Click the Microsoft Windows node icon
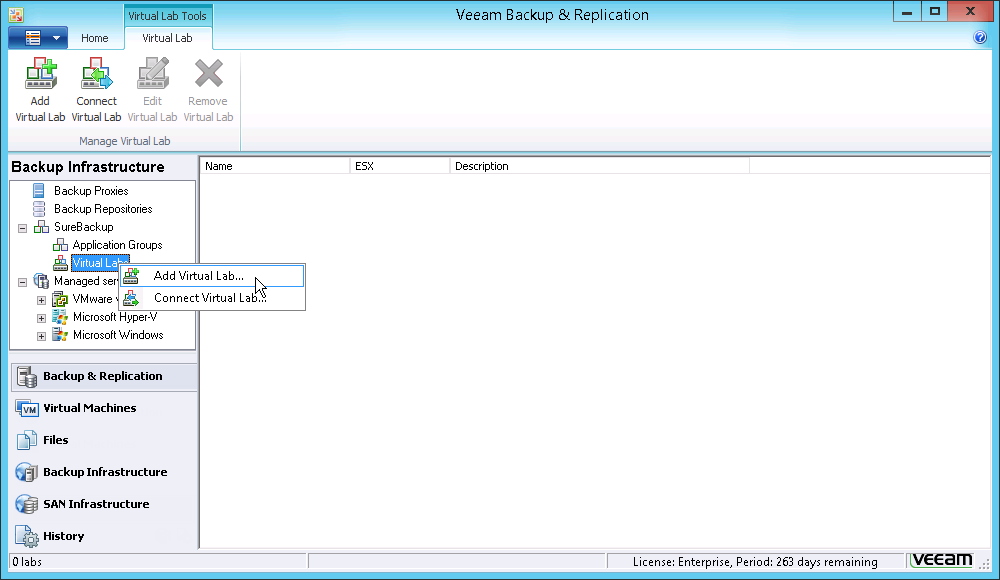Screen dimensions: 1000x580 (x=60, y=335)
